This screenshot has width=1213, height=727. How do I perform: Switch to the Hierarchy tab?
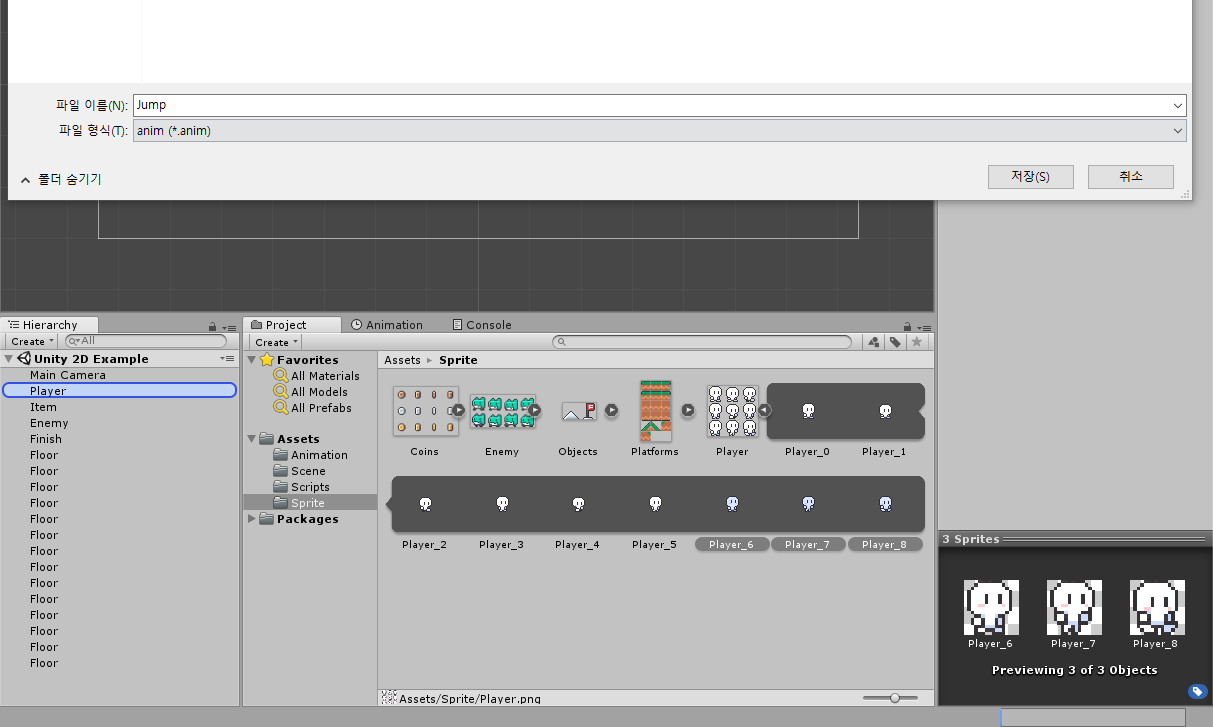click(x=50, y=325)
